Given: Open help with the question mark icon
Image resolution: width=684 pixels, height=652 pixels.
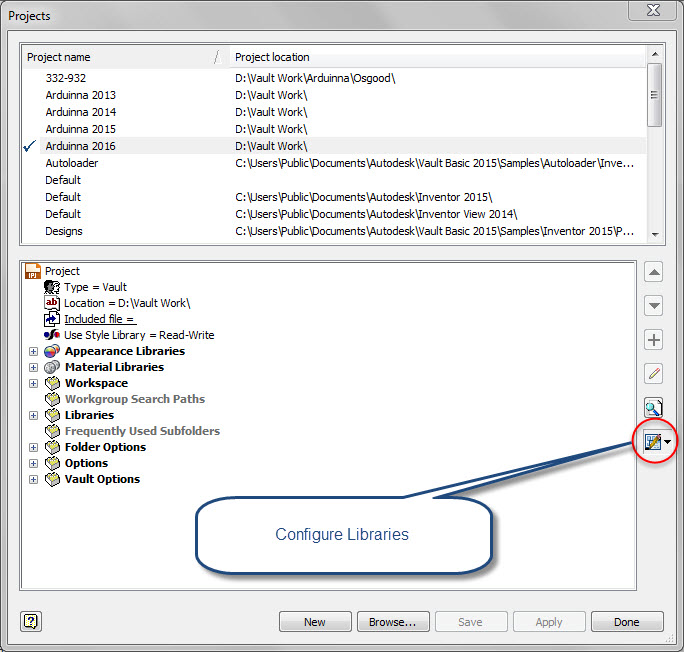Looking at the screenshot, I should tap(31, 621).
